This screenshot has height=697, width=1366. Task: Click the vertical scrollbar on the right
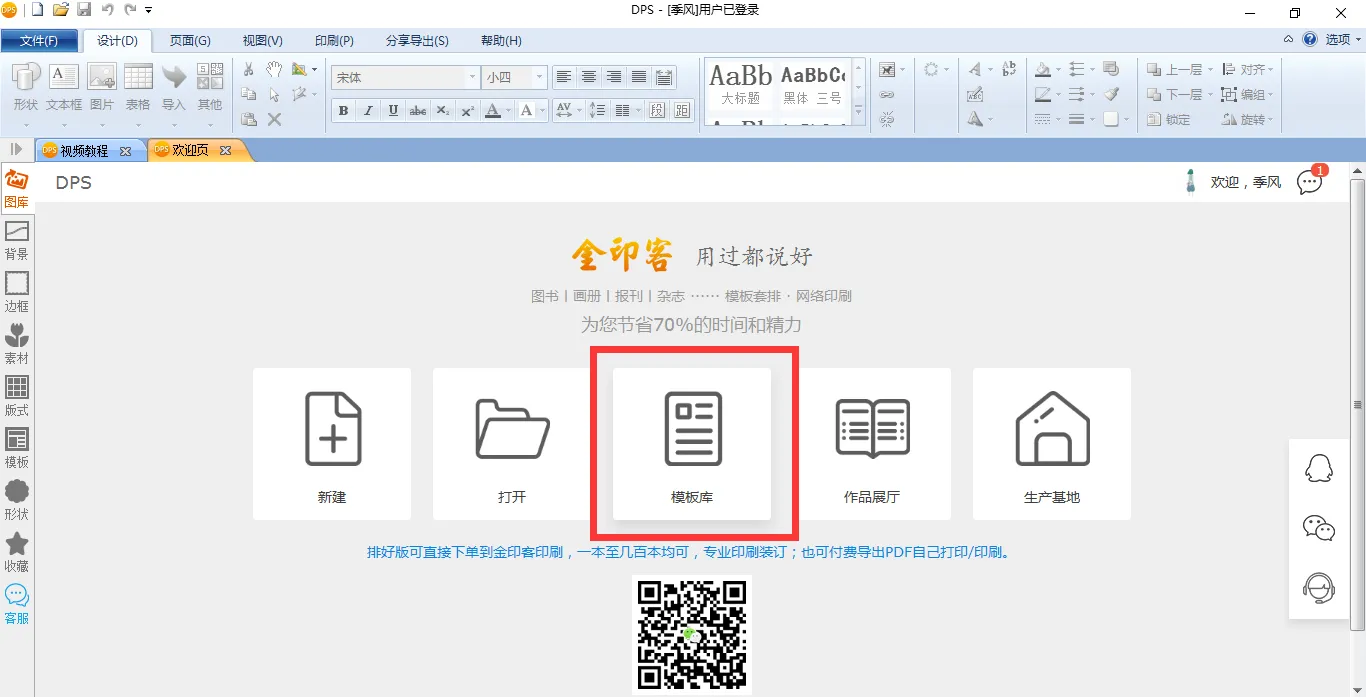pos(1357,404)
